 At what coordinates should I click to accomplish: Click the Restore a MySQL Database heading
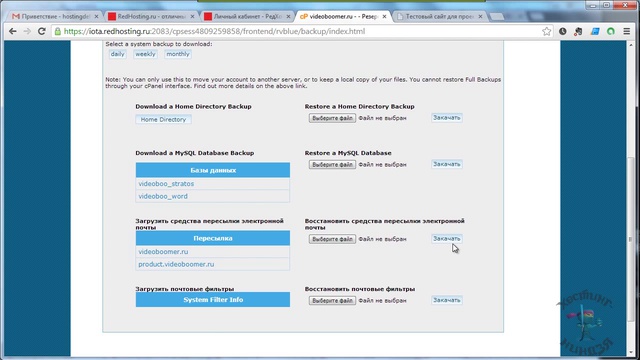tap(348, 153)
